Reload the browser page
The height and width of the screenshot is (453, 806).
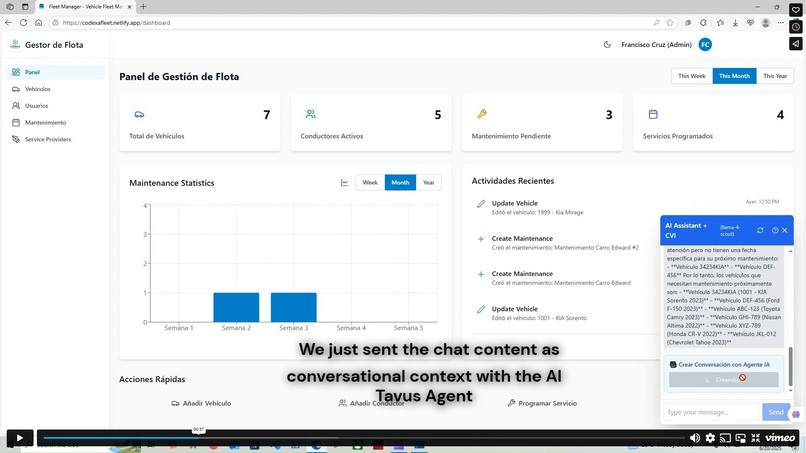23,23
